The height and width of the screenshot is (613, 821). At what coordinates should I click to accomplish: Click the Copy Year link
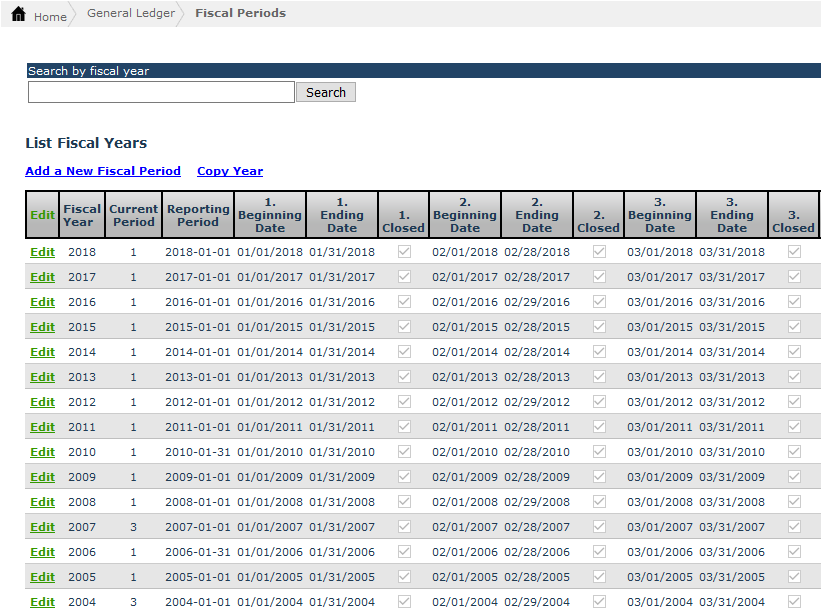230,171
